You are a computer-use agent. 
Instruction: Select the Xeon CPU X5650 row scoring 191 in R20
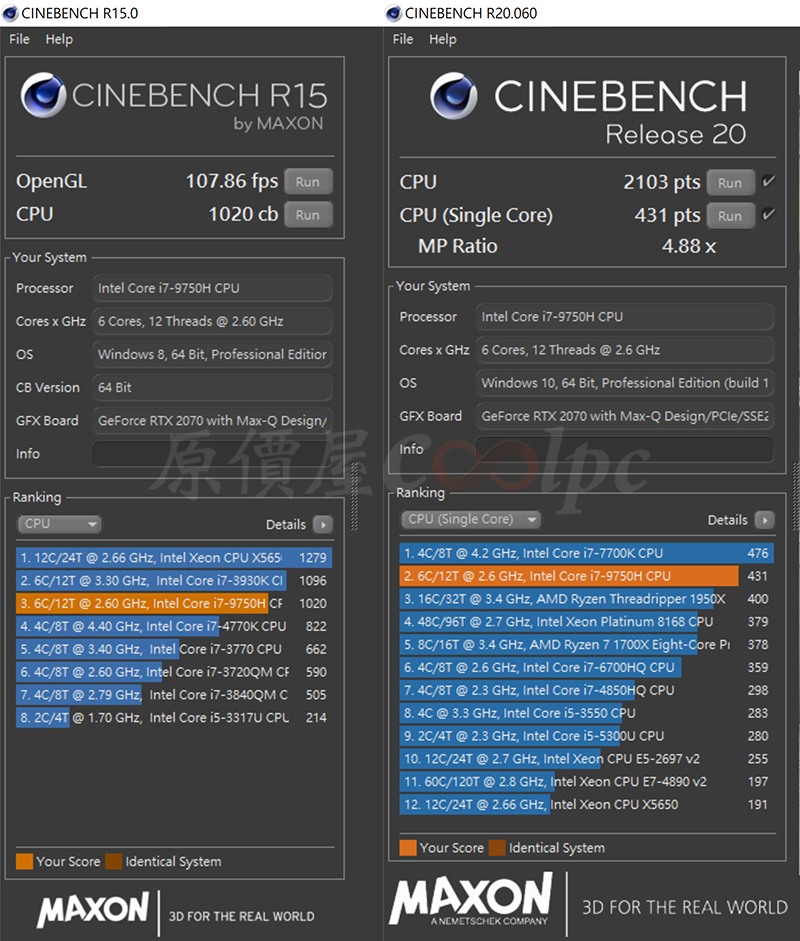pos(586,804)
